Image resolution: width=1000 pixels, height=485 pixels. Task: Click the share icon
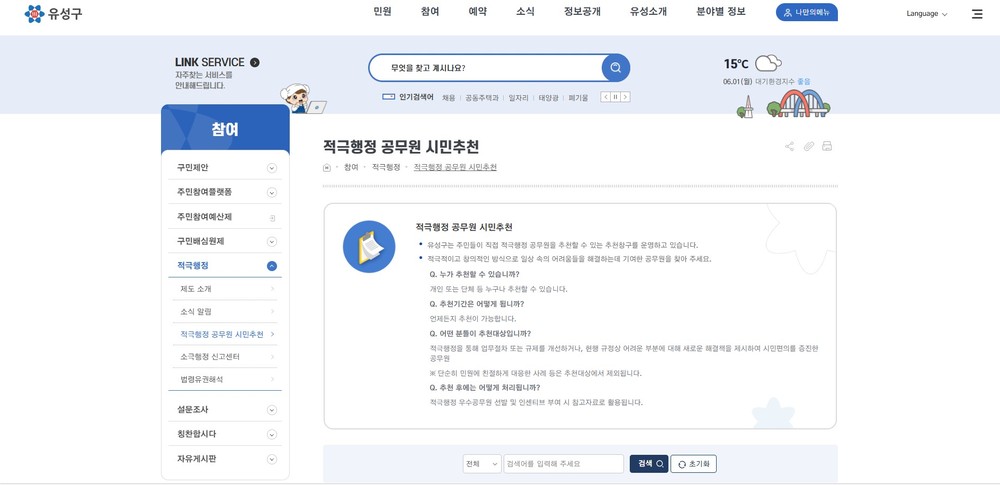click(790, 146)
